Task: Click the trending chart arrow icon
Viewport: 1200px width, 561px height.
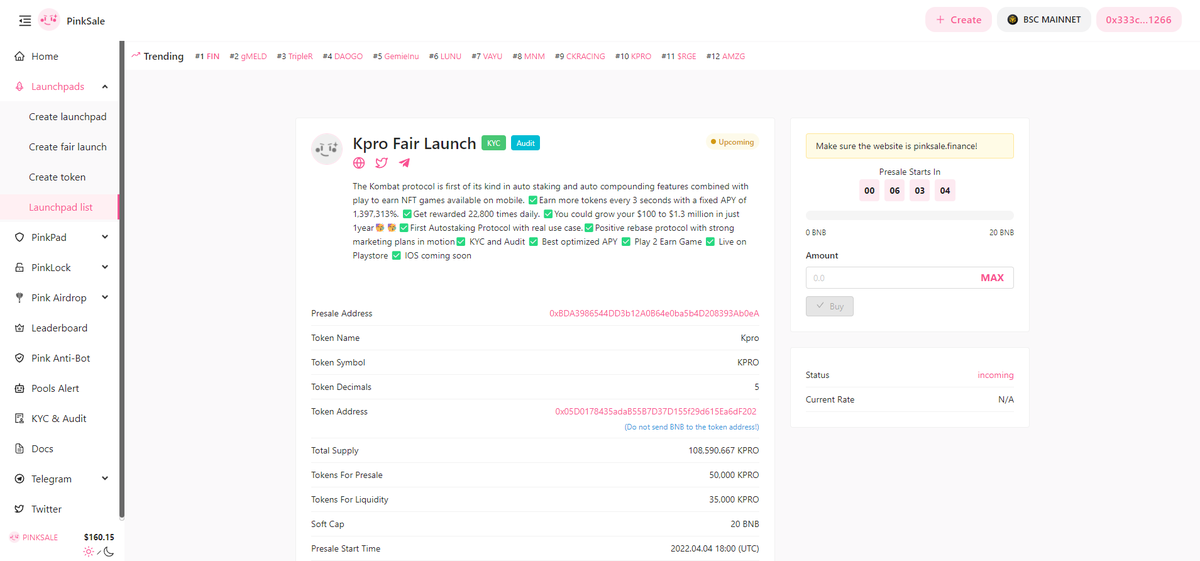Action: [135, 56]
